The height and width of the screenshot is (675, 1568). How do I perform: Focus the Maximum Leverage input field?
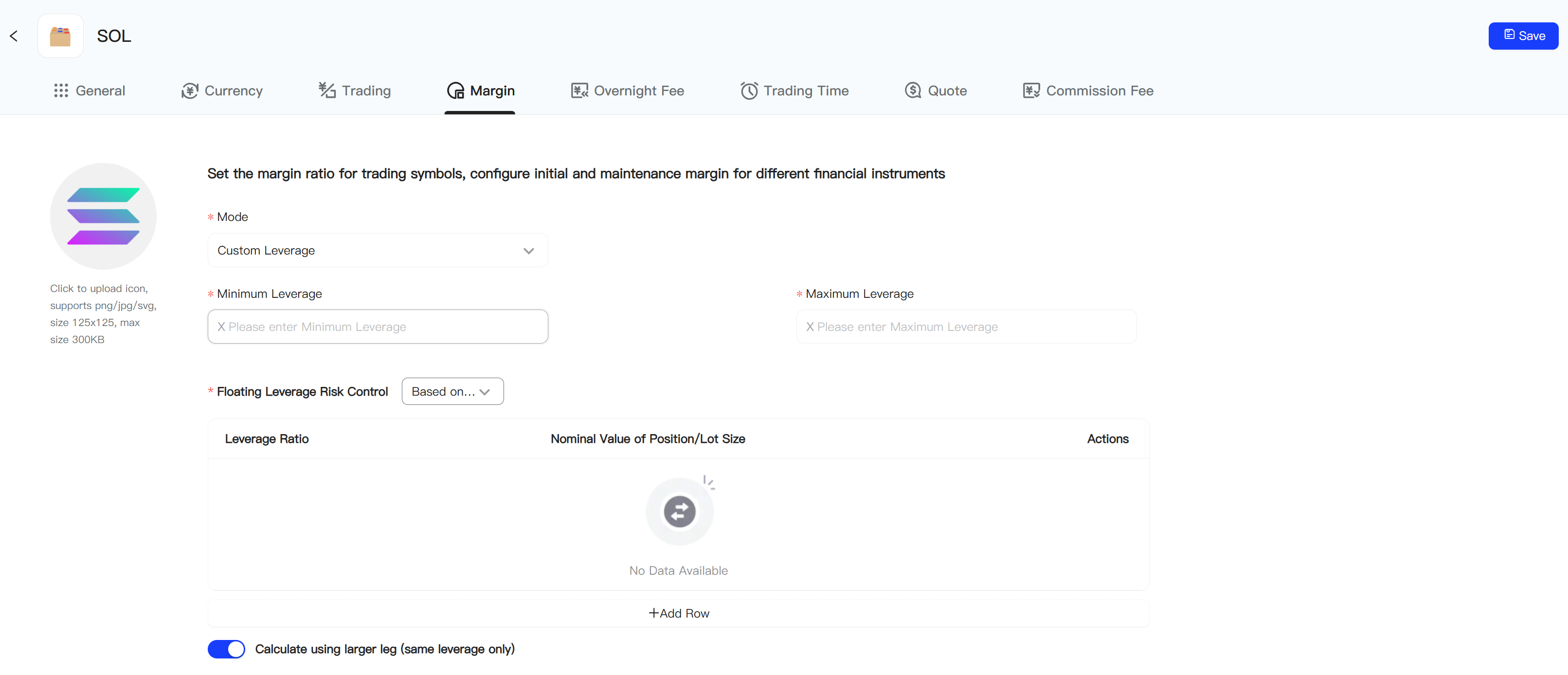pyautogui.click(x=966, y=327)
